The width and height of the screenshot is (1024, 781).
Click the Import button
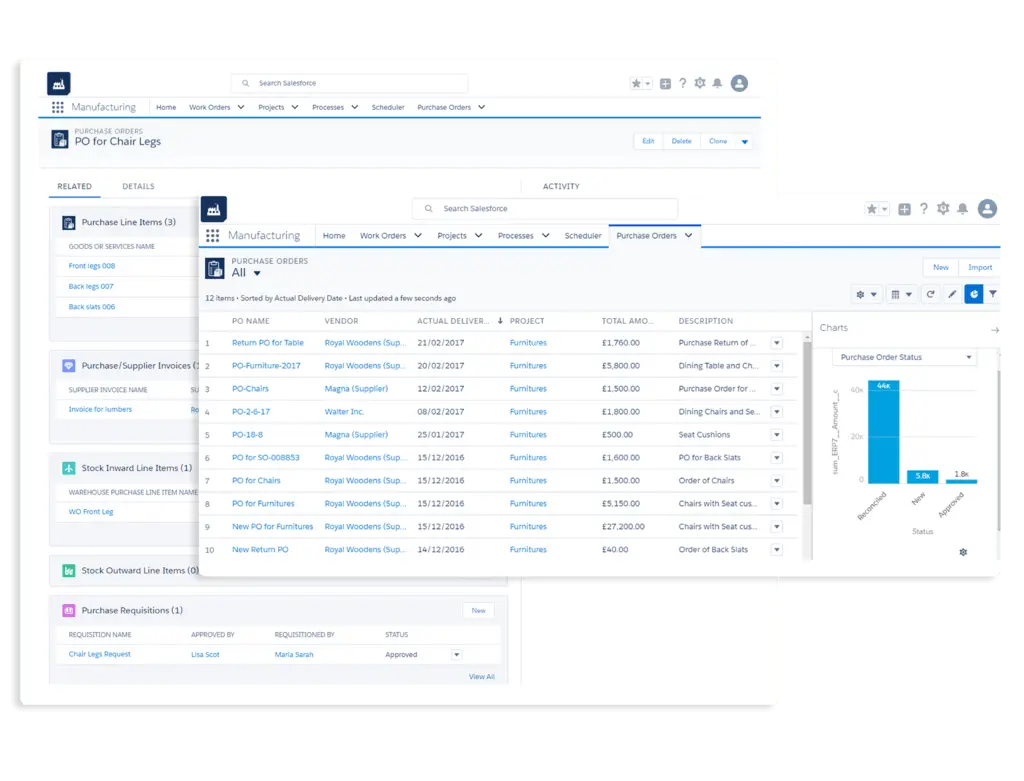point(980,268)
